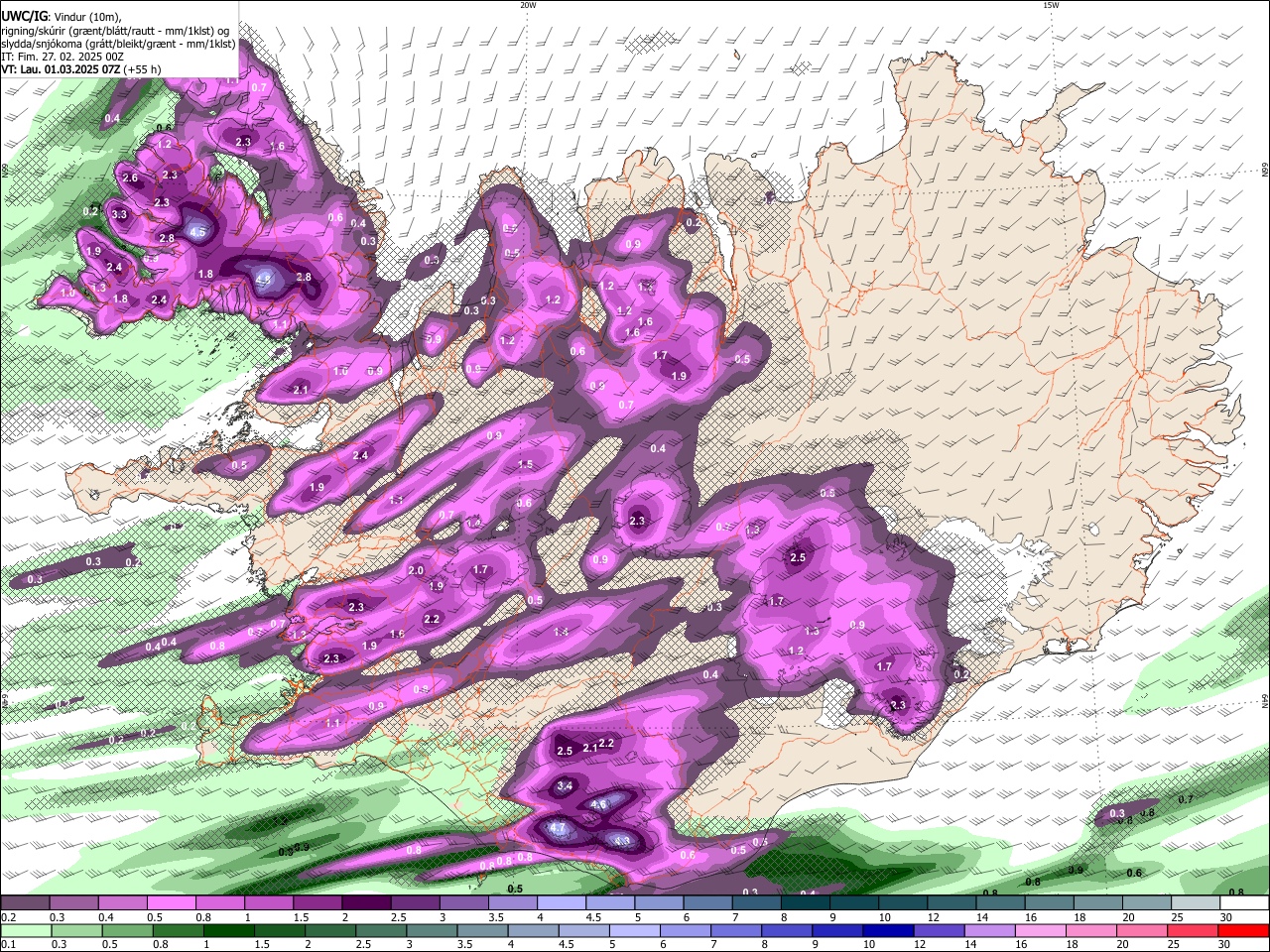Click the "20W" longitude label

point(528,5)
